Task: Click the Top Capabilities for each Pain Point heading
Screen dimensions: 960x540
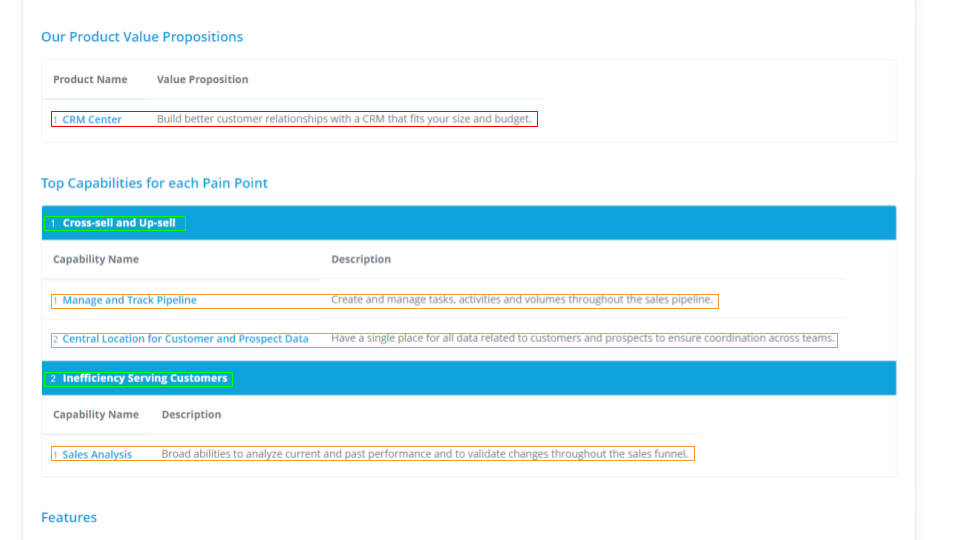Action: tap(154, 183)
